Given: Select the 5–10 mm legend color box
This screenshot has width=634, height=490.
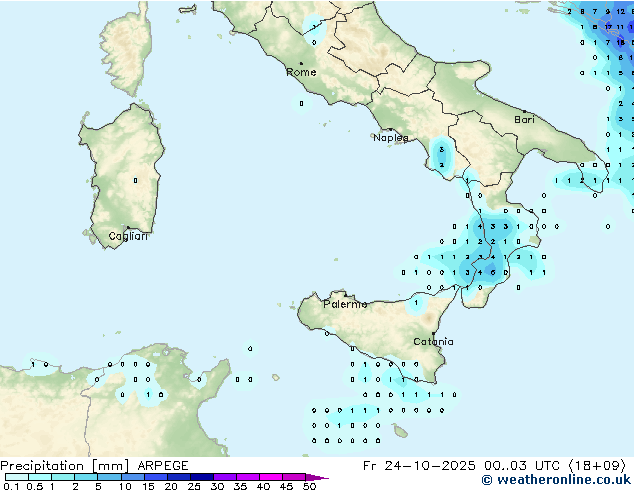Looking at the screenshot, I should point(109,477).
